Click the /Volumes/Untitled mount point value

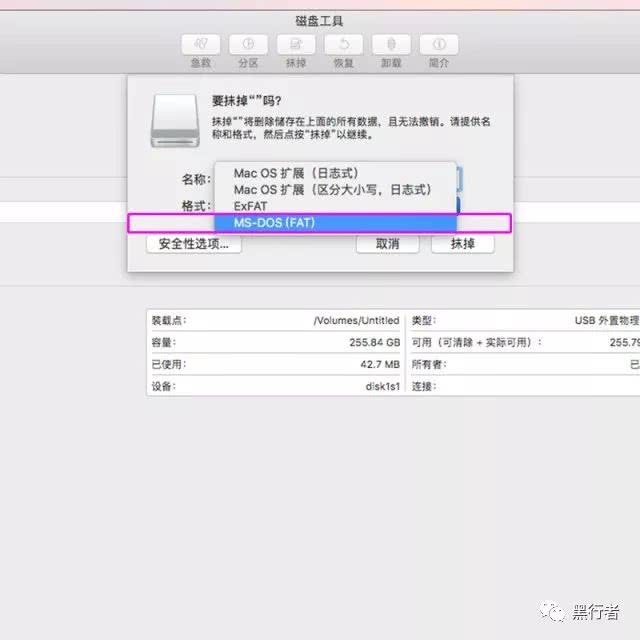[x=356, y=320]
